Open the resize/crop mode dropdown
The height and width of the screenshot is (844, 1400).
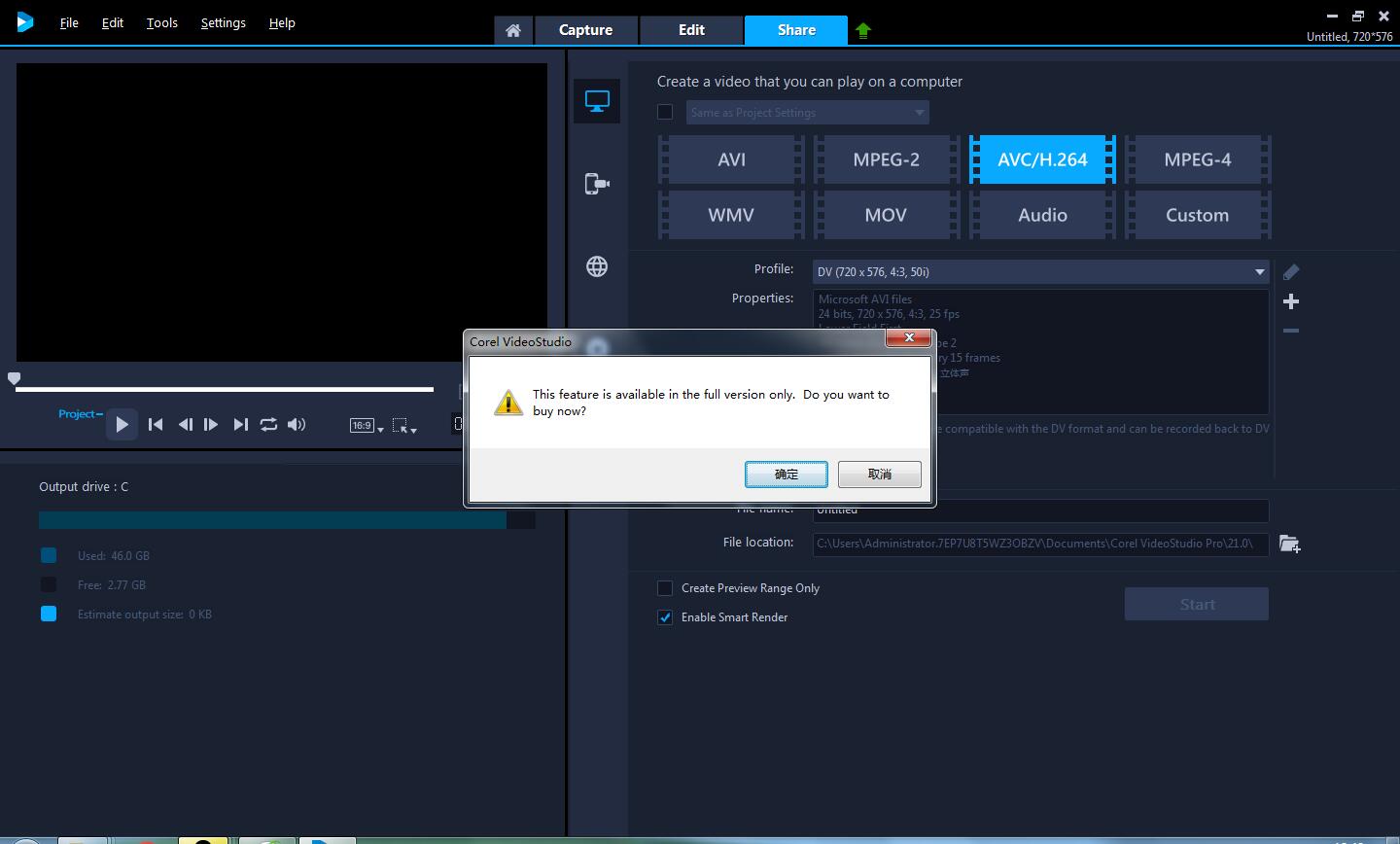(x=404, y=425)
